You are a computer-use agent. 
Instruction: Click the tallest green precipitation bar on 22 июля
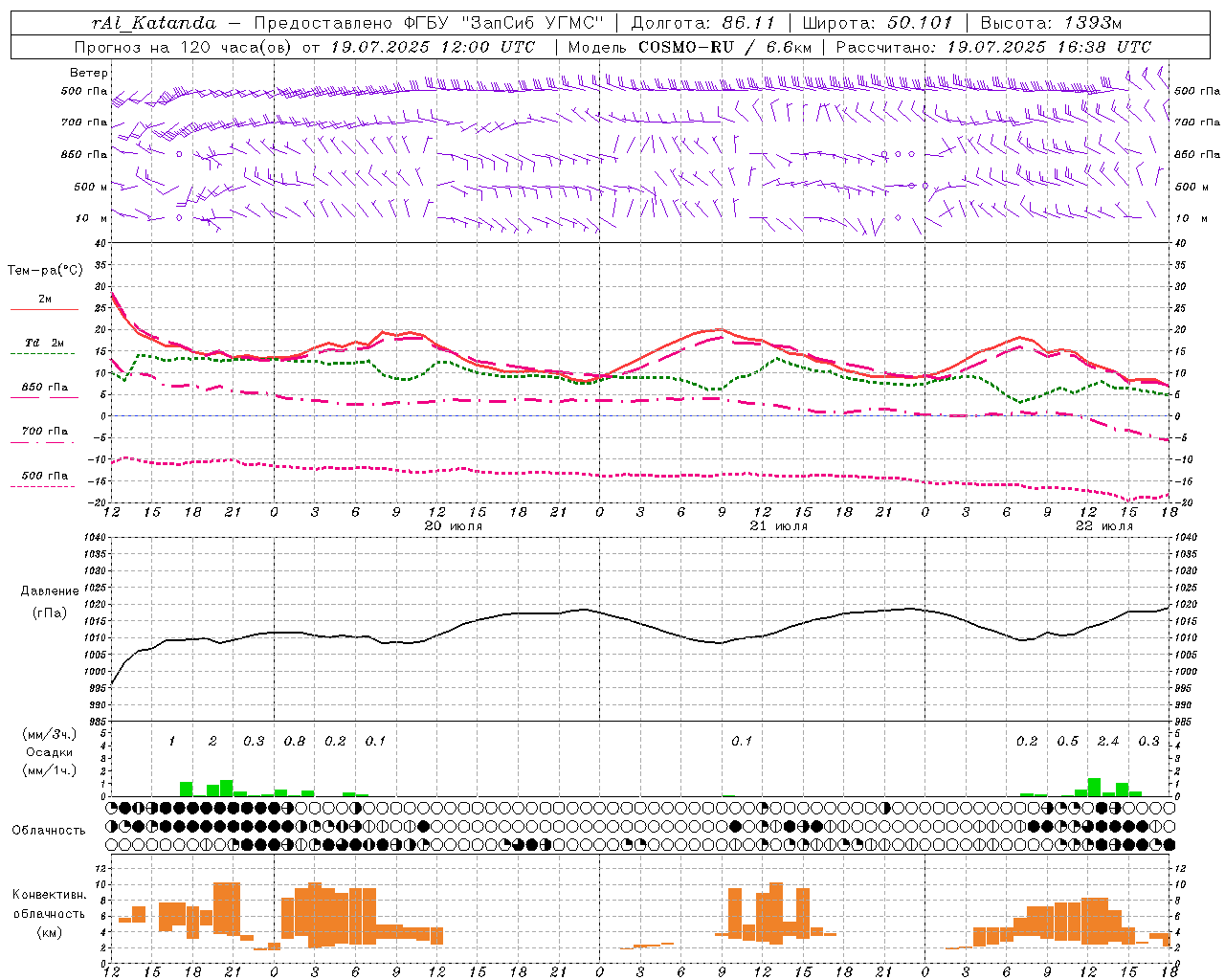pyautogui.click(x=1094, y=788)
